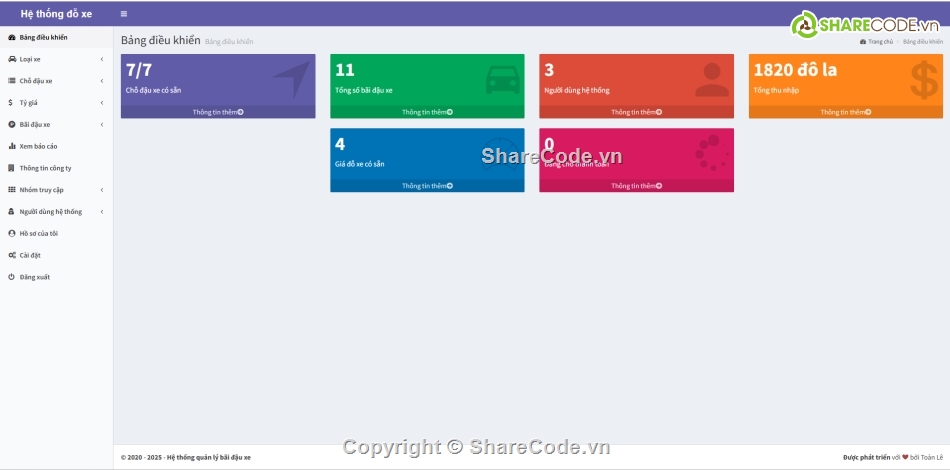Screen dimensions: 950x470
Task: Open the Xem báo cáo menu item
Action: click(x=56, y=147)
